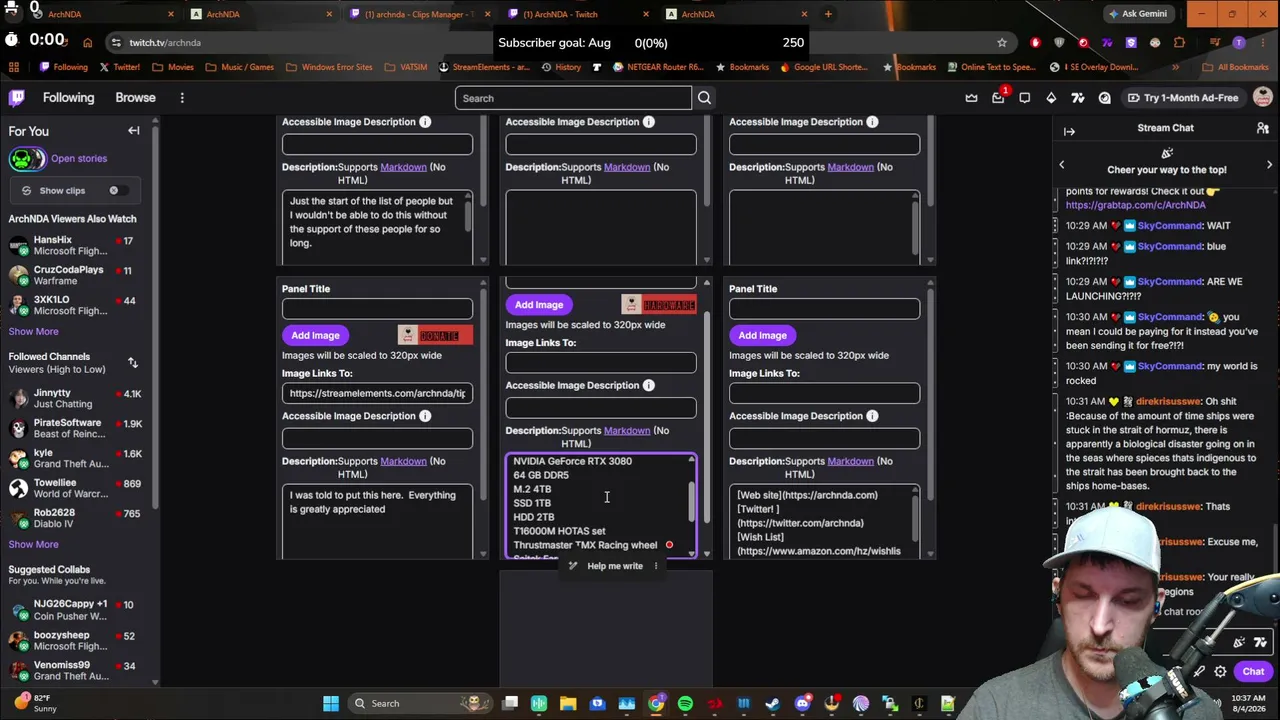Click the Get Bits diamond icon
This screenshot has width=1280, height=720.
pyautogui.click(x=1051, y=98)
